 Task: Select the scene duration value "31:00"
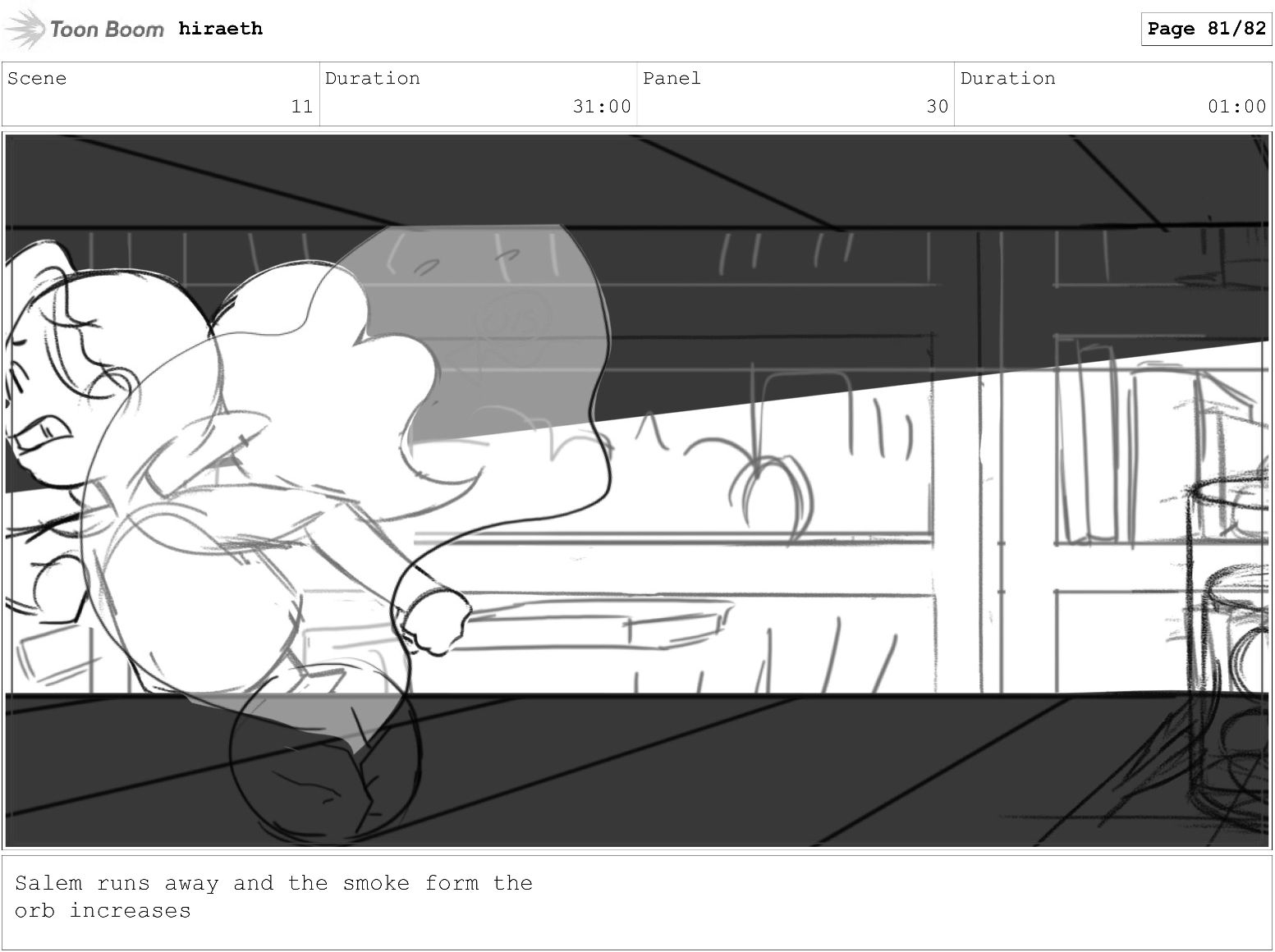click(x=602, y=107)
